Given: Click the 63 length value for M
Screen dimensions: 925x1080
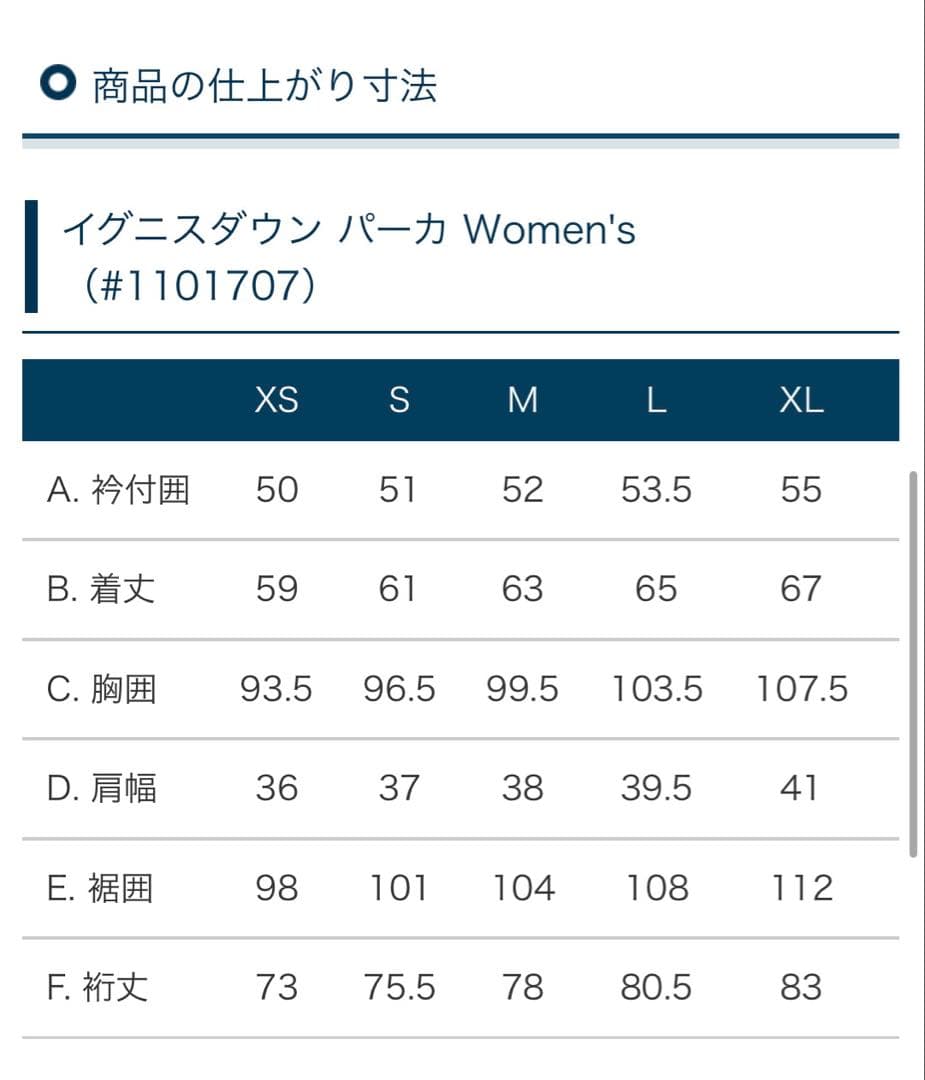Looking at the screenshot, I should pyautogui.click(x=522, y=589).
